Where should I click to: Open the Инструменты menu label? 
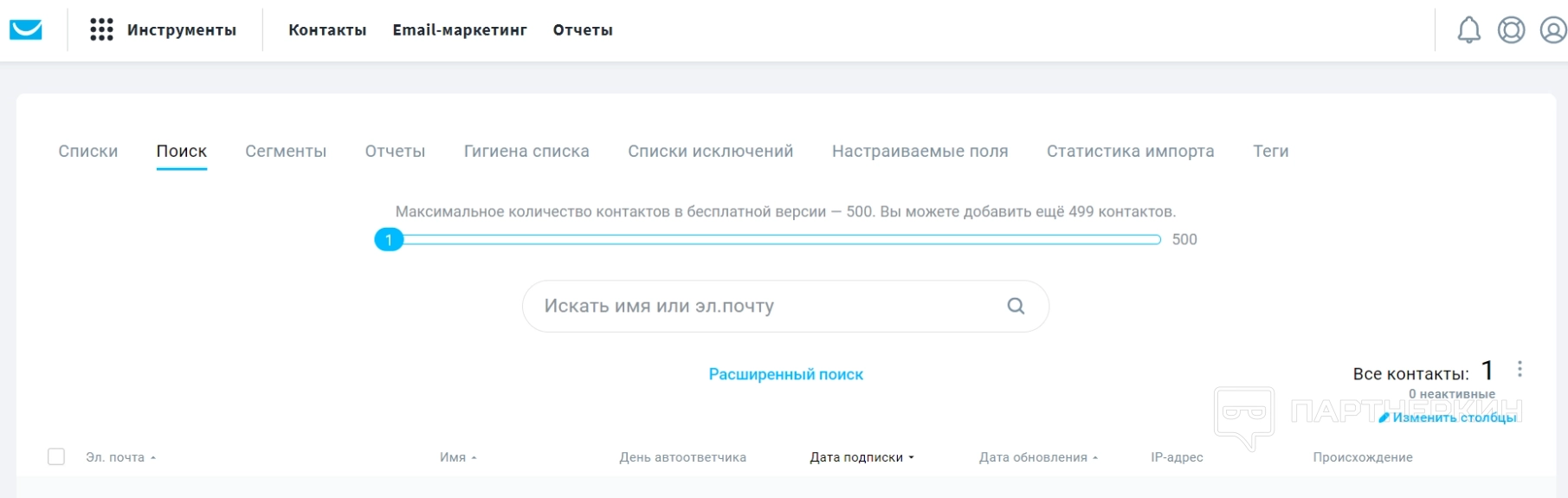click(182, 30)
